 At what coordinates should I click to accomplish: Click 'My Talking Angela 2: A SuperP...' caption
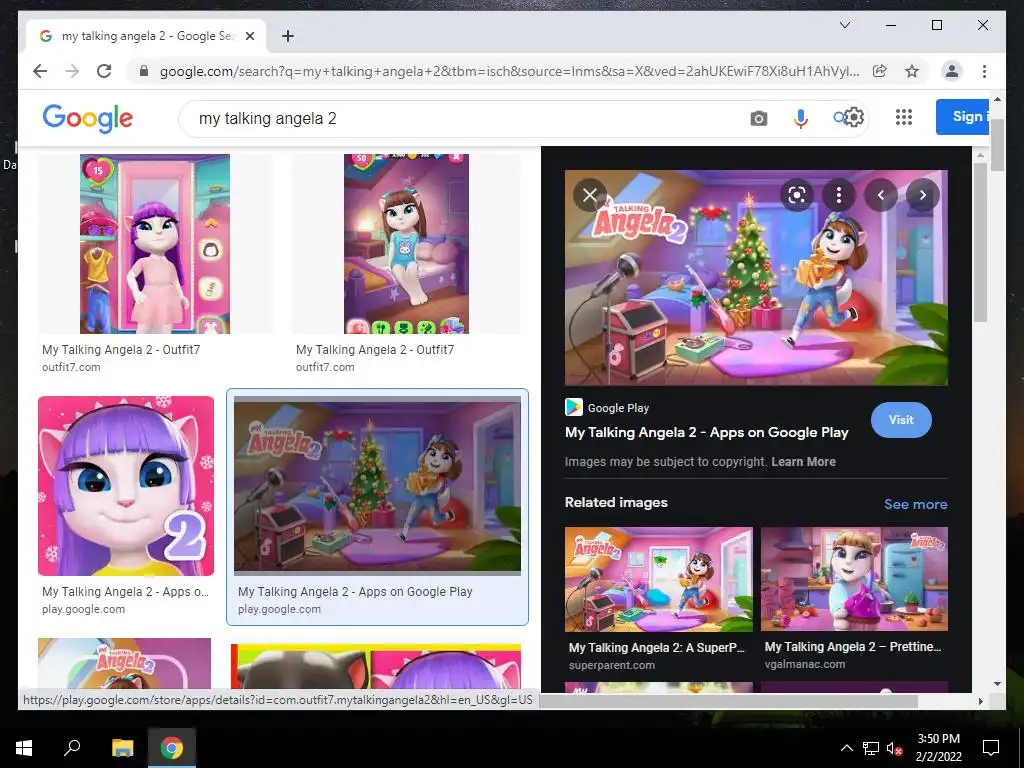coord(656,648)
